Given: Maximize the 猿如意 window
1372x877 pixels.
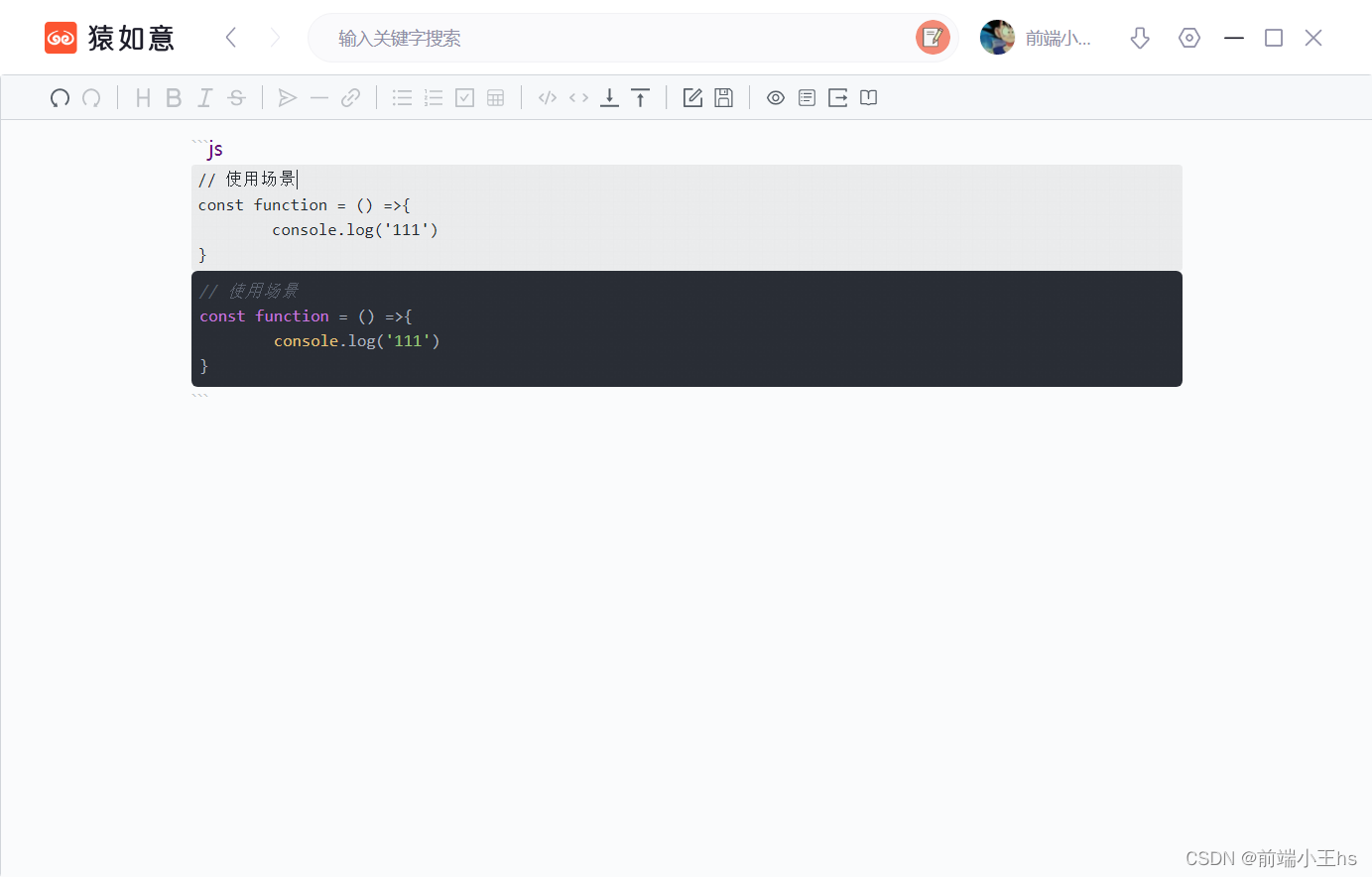Looking at the screenshot, I should [1274, 38].
